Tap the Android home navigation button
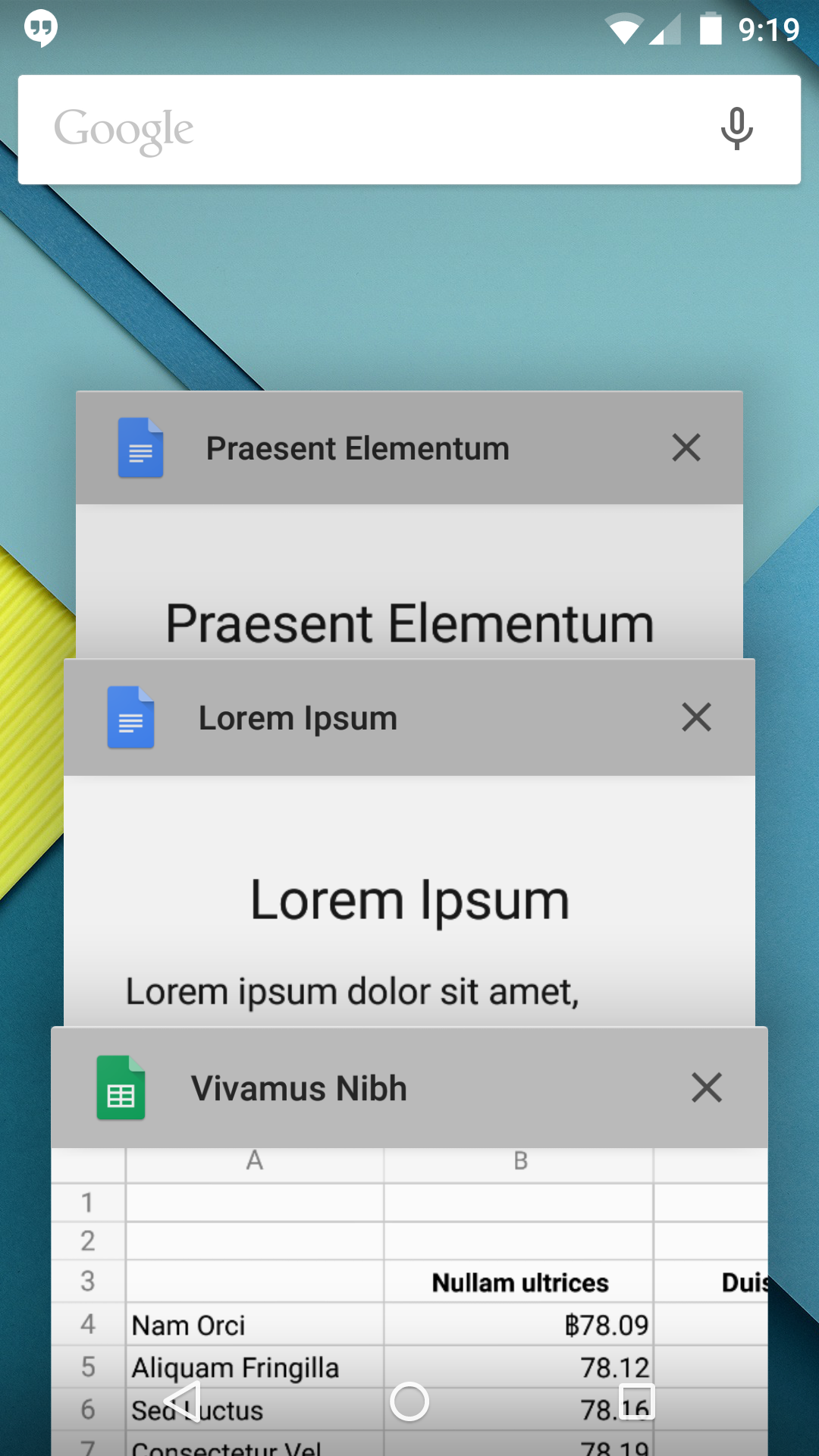The height and width of the screenshot is (1456, 819). (409, 1401)
